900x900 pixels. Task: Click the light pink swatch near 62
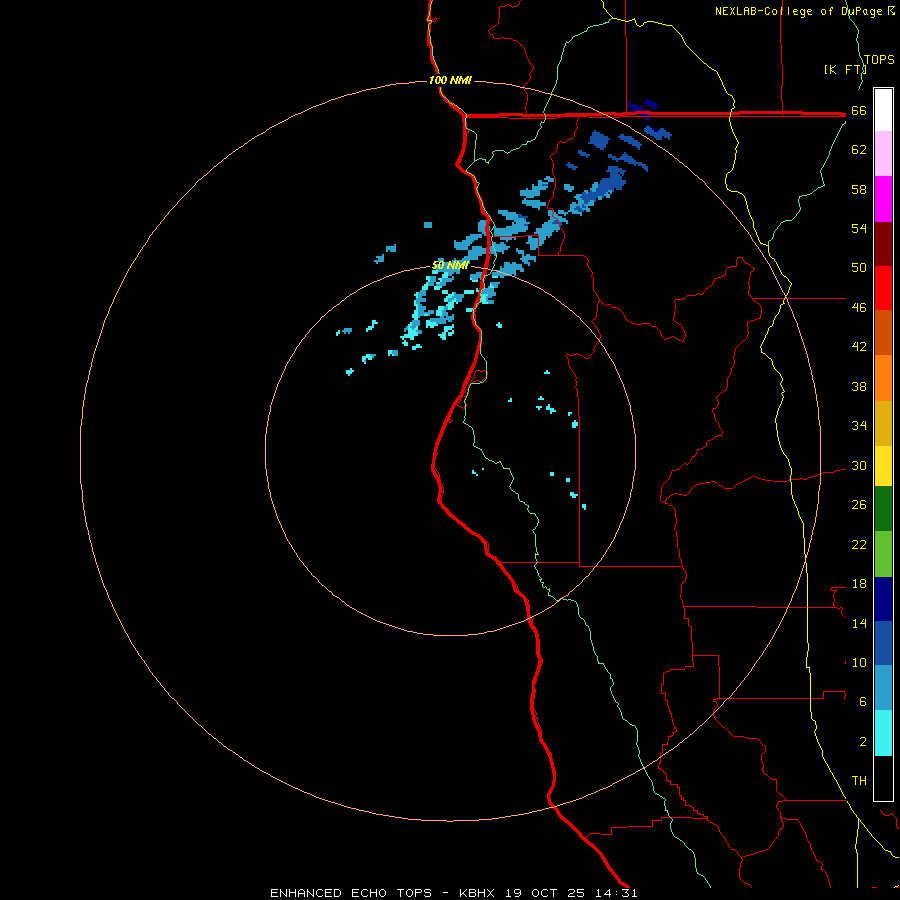click(x=883, y=154)
